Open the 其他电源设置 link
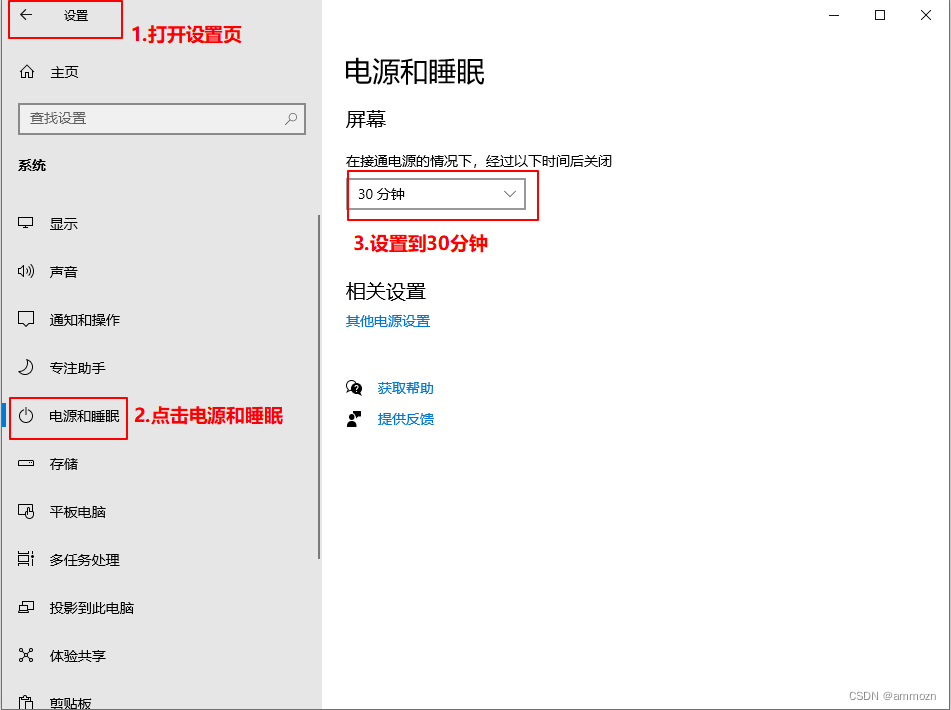Image resolution: width=951 pixels, height=710 pixels. (388, 321)
